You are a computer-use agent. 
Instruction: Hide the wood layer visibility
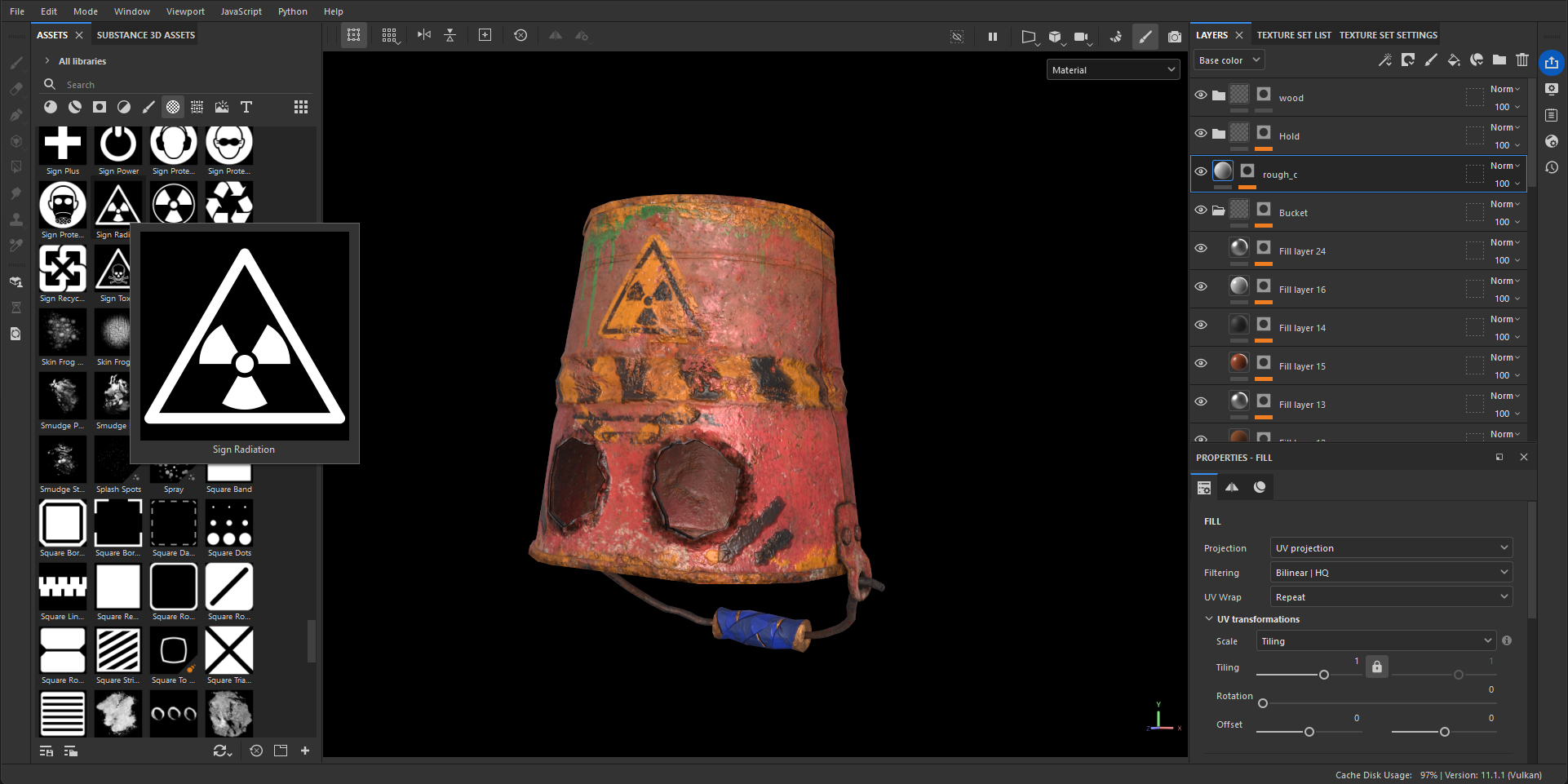pyautogui.click(x=1201, y=95)
